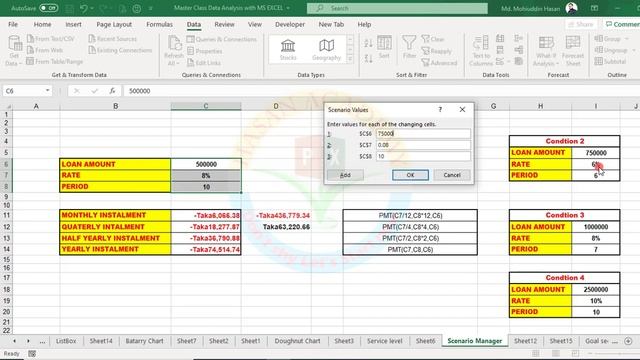Add a new sheet with plus icon
640x360 pixels.
628,341
